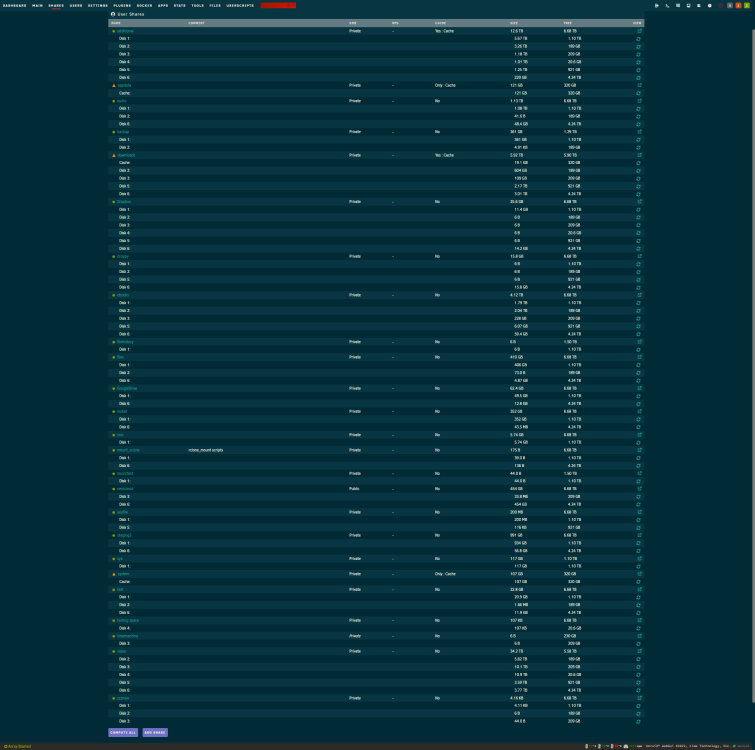The height and width of the screenshot is (750, 755).
Task: Click orange warning triangle beside appdata
Action: pos(114,85)
